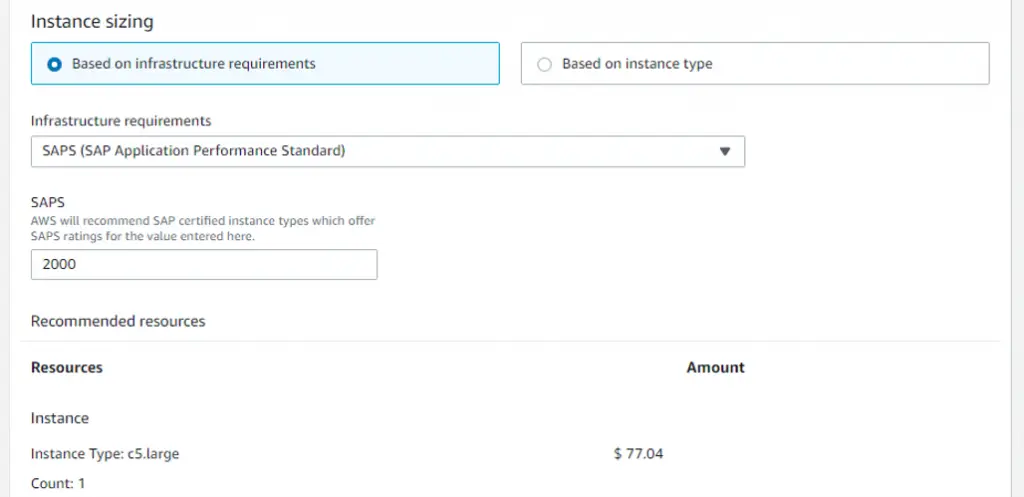Click the 'Recommended resources' heading

click(x=118, y=321)
